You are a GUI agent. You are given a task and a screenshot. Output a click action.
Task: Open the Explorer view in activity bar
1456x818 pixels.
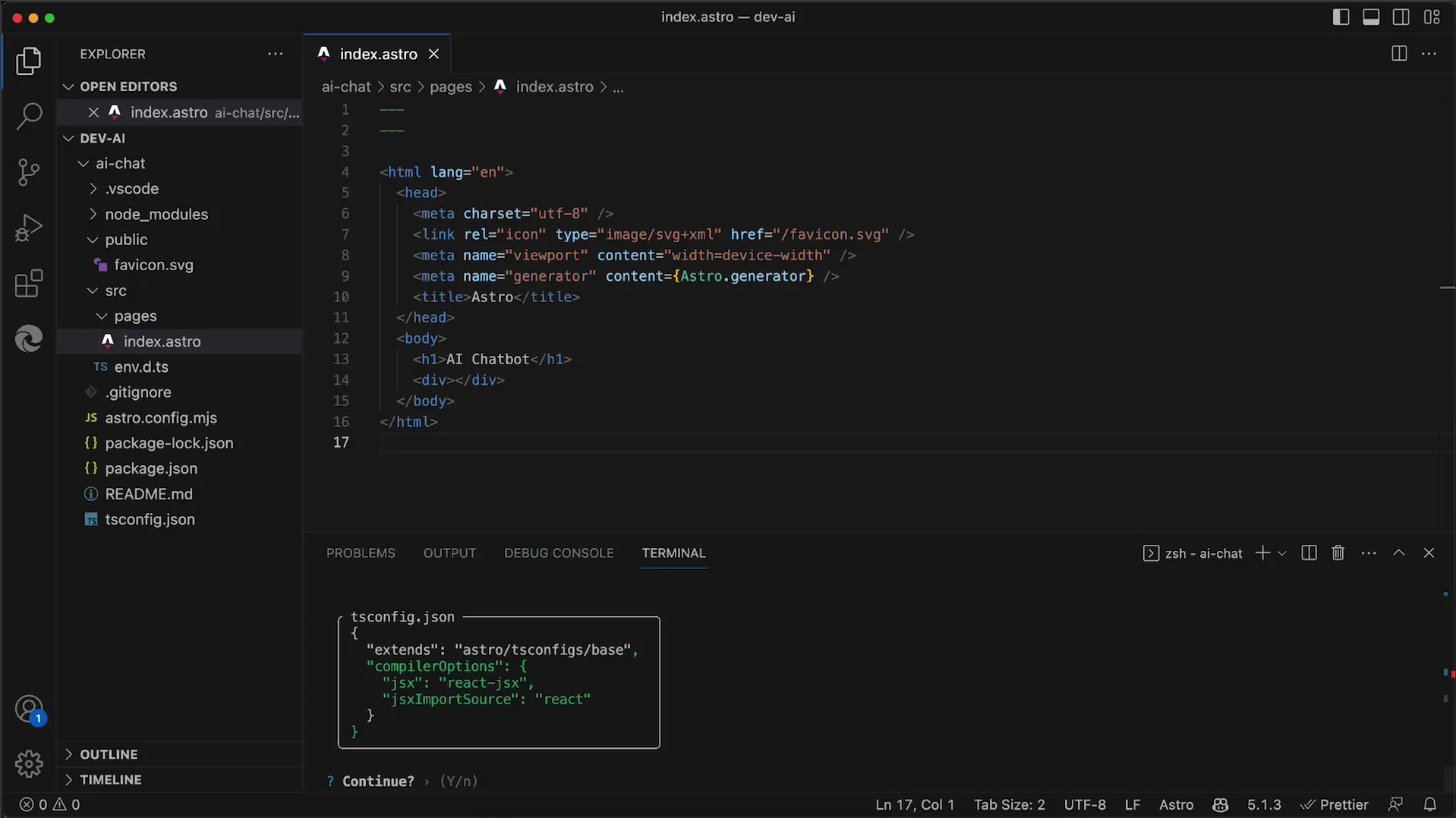pos(29,61)
